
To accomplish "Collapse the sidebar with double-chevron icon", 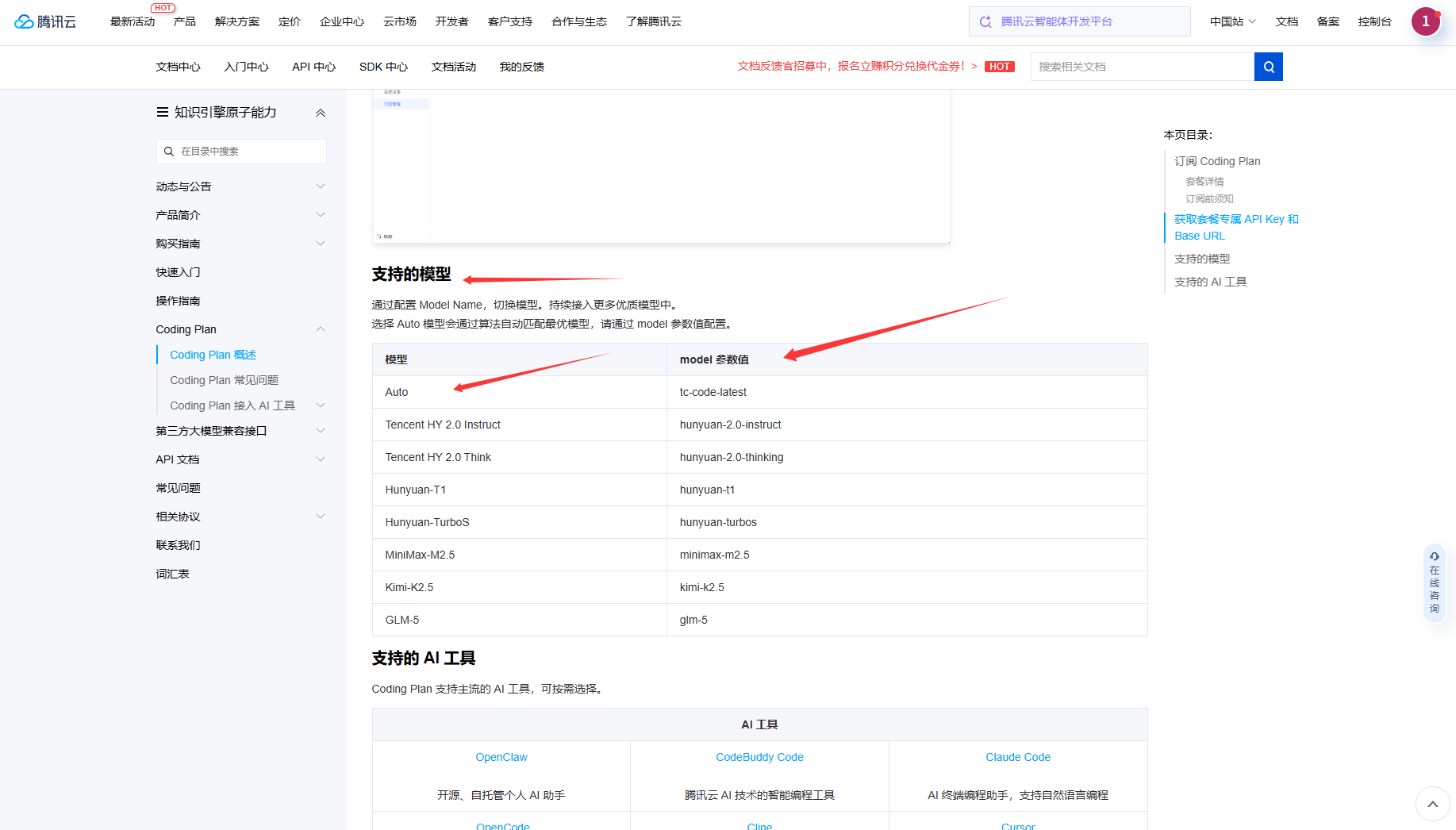I will point(321,113).
